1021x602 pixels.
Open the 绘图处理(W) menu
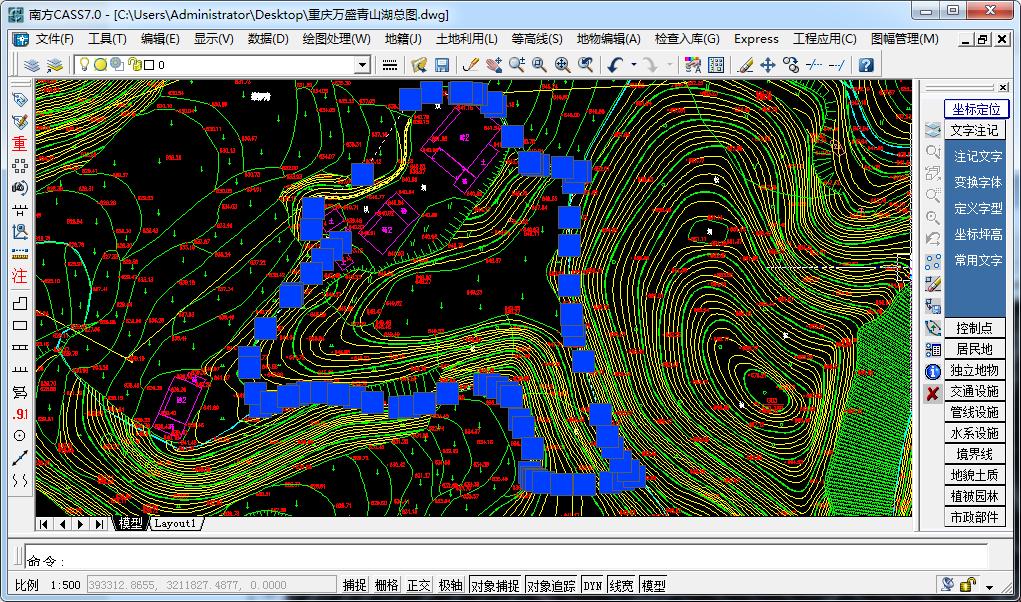coord(336,39)
